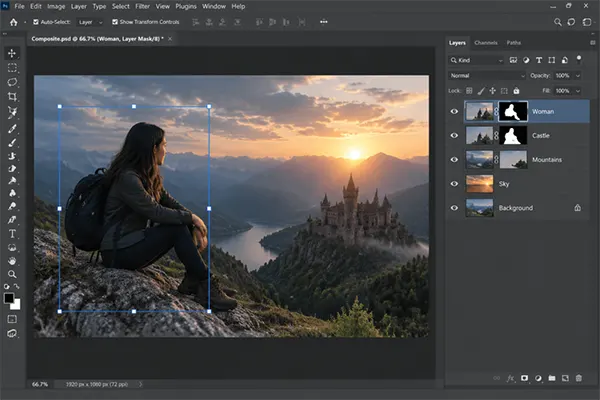Create a new layer icon
This screenshot has height=400, width=600.
tap(565, 378)
